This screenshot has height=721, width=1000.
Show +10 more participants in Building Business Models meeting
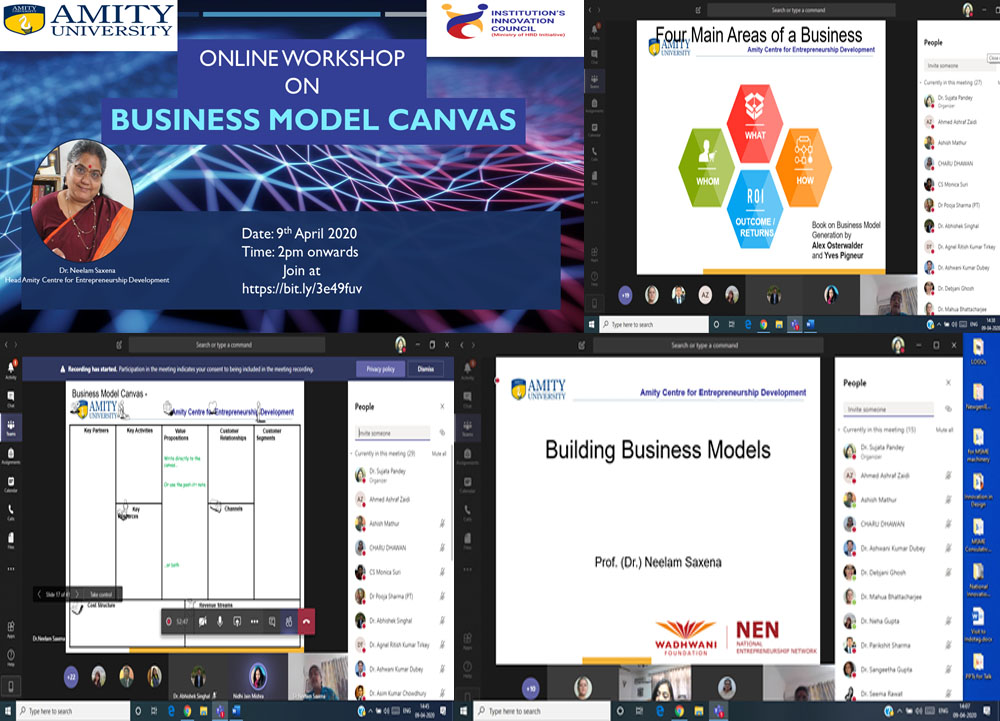[x=531, y=688]
